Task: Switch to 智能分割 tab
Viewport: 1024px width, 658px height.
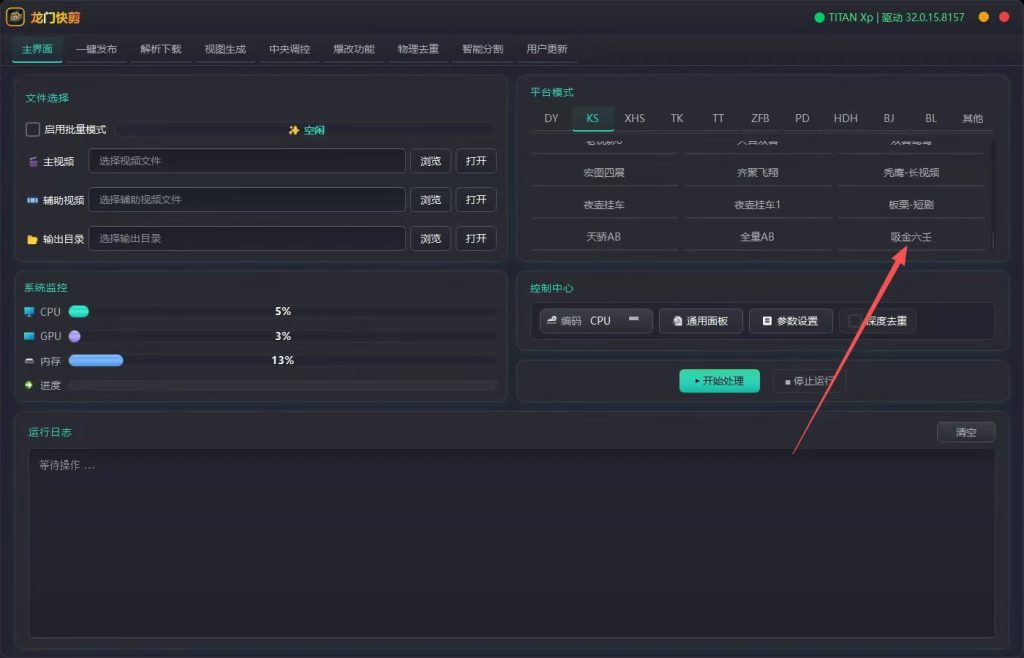Action: click(483, 49)
